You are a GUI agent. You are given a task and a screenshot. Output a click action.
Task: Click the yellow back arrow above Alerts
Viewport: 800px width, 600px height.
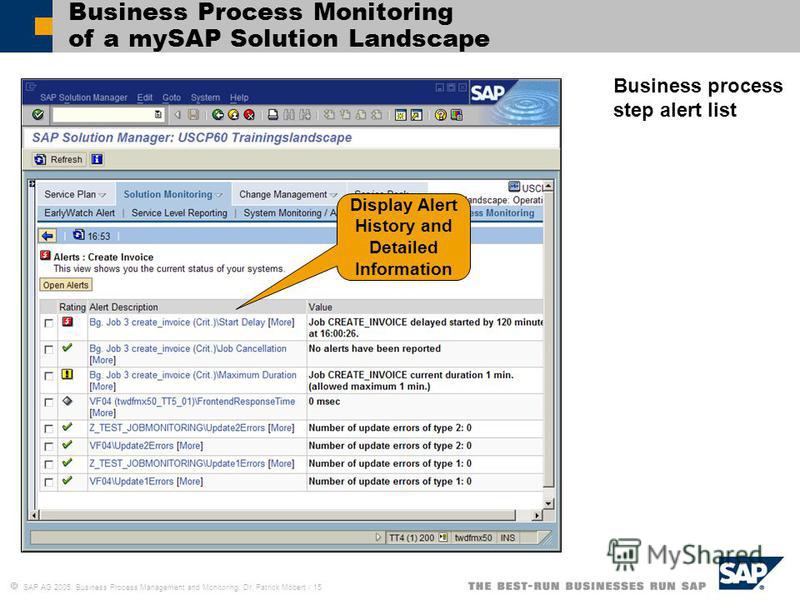point(47,236)
